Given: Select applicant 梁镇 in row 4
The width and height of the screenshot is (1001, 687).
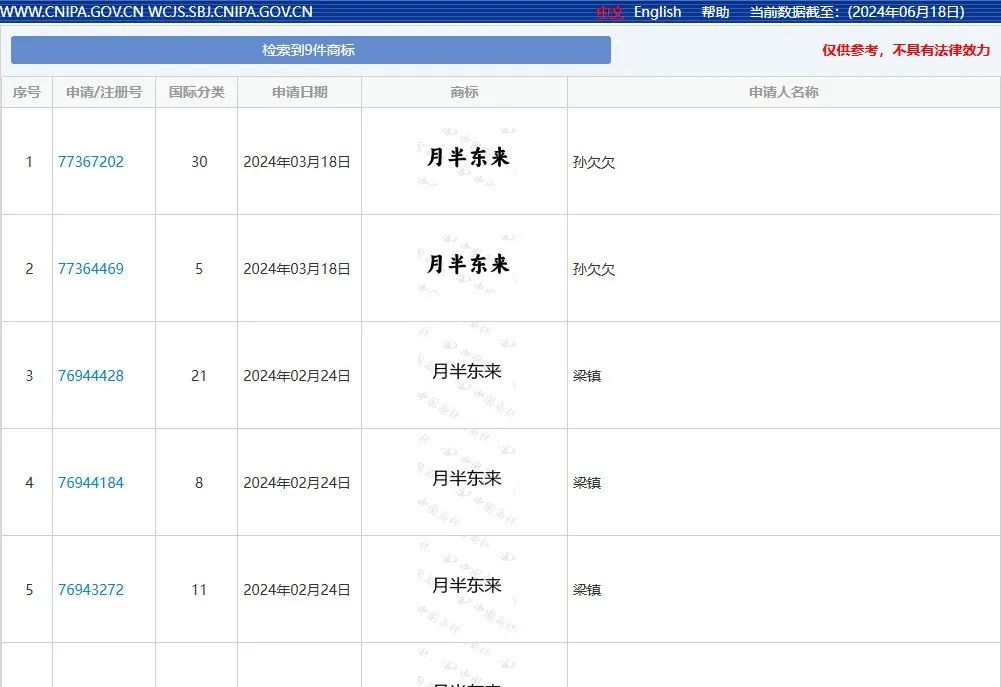Looking at the screenshot, I should (587, 483).
